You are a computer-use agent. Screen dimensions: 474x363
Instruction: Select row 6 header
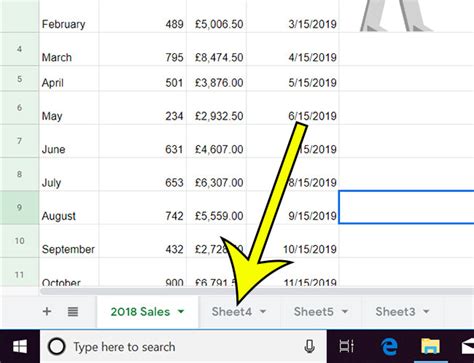point(19,108)
